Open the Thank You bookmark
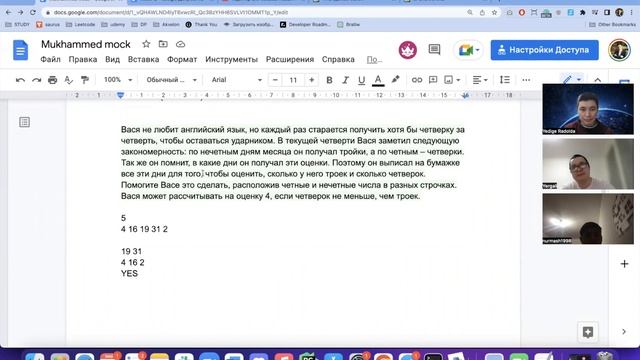 [201, 24]
